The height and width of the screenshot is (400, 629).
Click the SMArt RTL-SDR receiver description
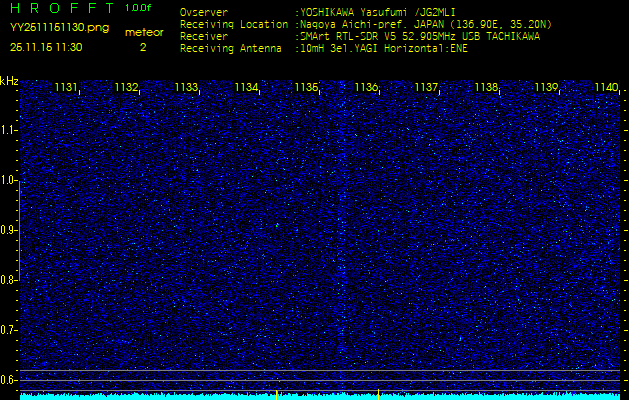420,35
